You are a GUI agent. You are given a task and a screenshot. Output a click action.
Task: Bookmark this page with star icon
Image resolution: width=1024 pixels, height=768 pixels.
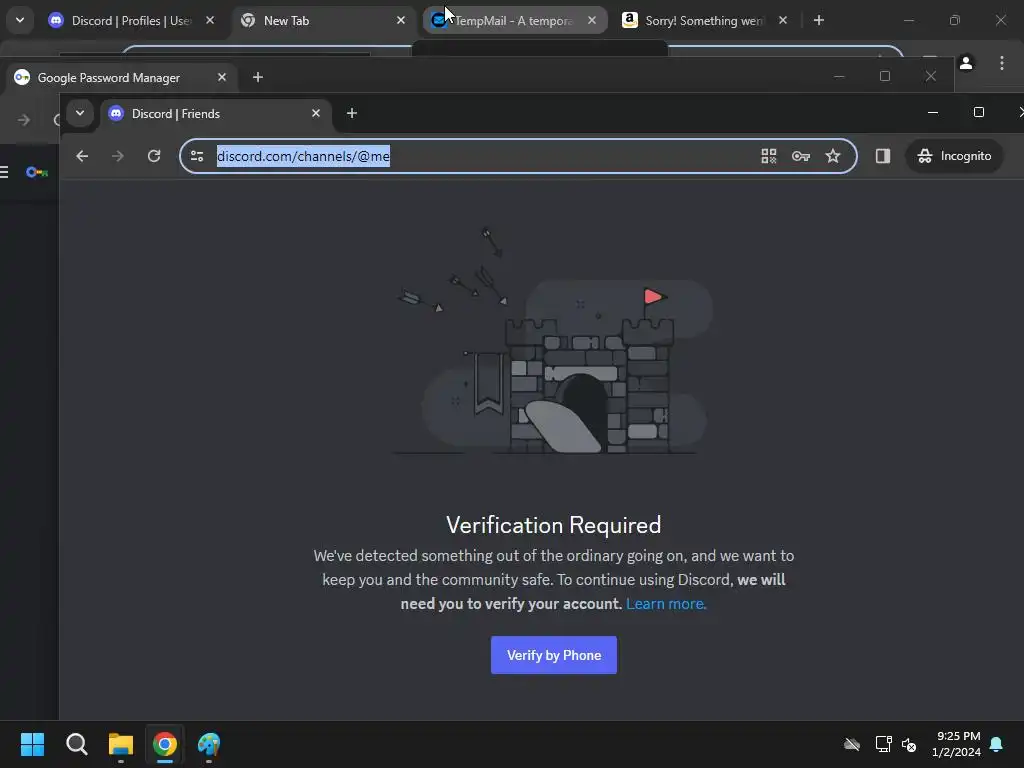point(833,156)
